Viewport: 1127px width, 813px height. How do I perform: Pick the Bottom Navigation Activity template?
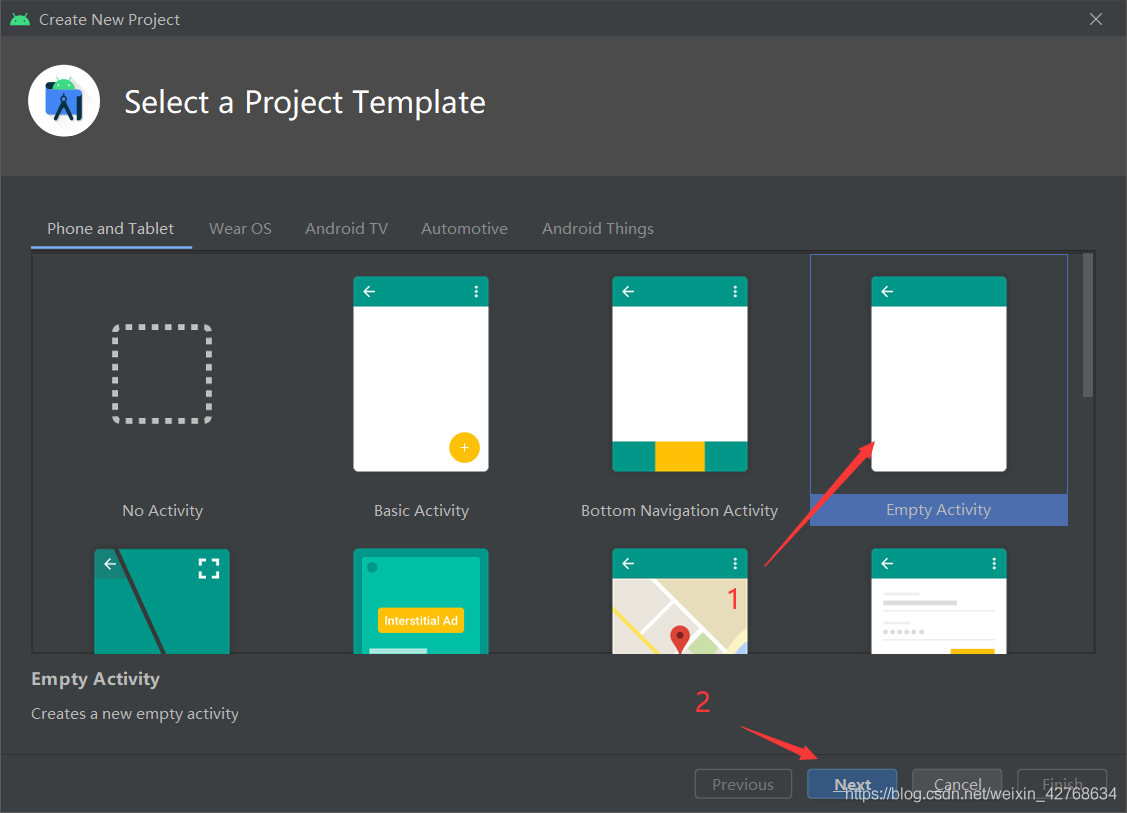pos(679,374)
